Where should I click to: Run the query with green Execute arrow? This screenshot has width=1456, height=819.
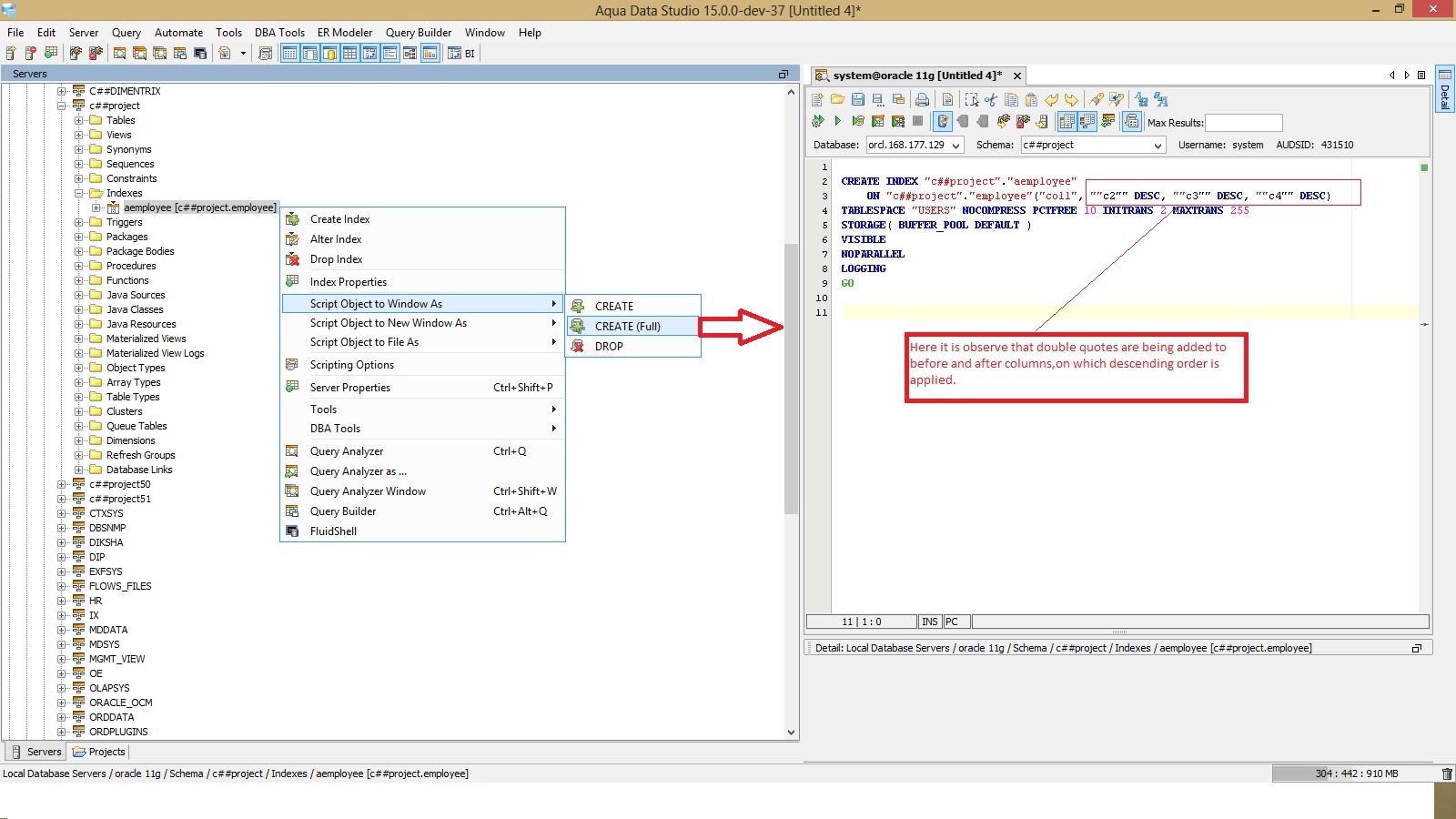click(x=837, y=121)
